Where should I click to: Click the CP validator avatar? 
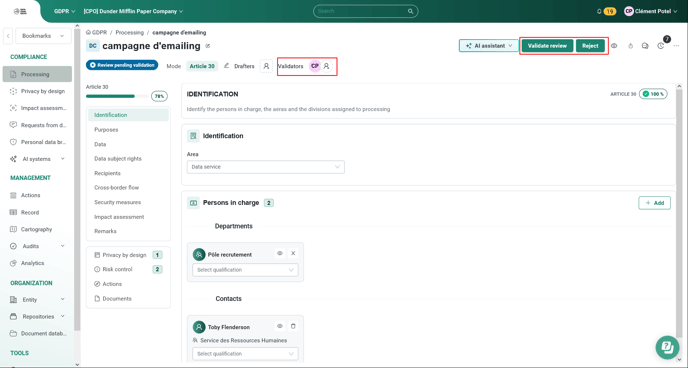pyautogui.click(x=315, y=66)
